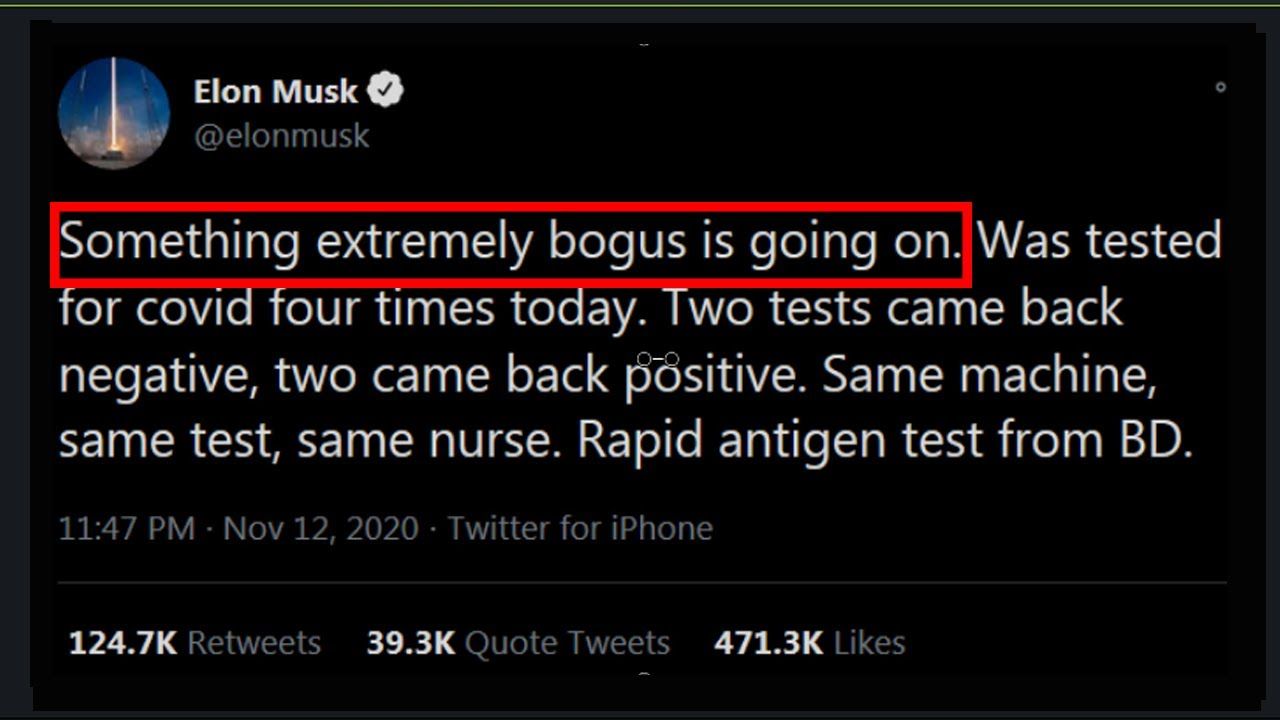Click the verified checkmark badge
The image size is (1280, 720).
386,91
